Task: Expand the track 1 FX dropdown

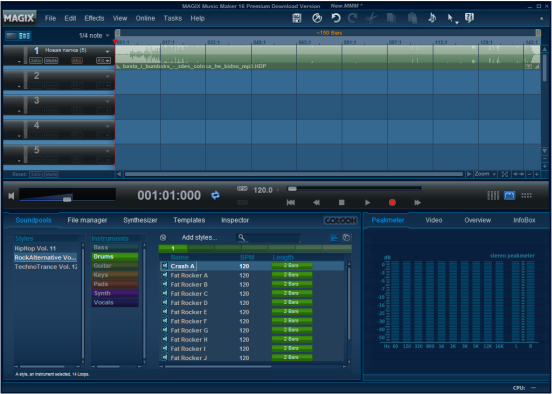Action: pyautogui.click(x=104, y=61)
